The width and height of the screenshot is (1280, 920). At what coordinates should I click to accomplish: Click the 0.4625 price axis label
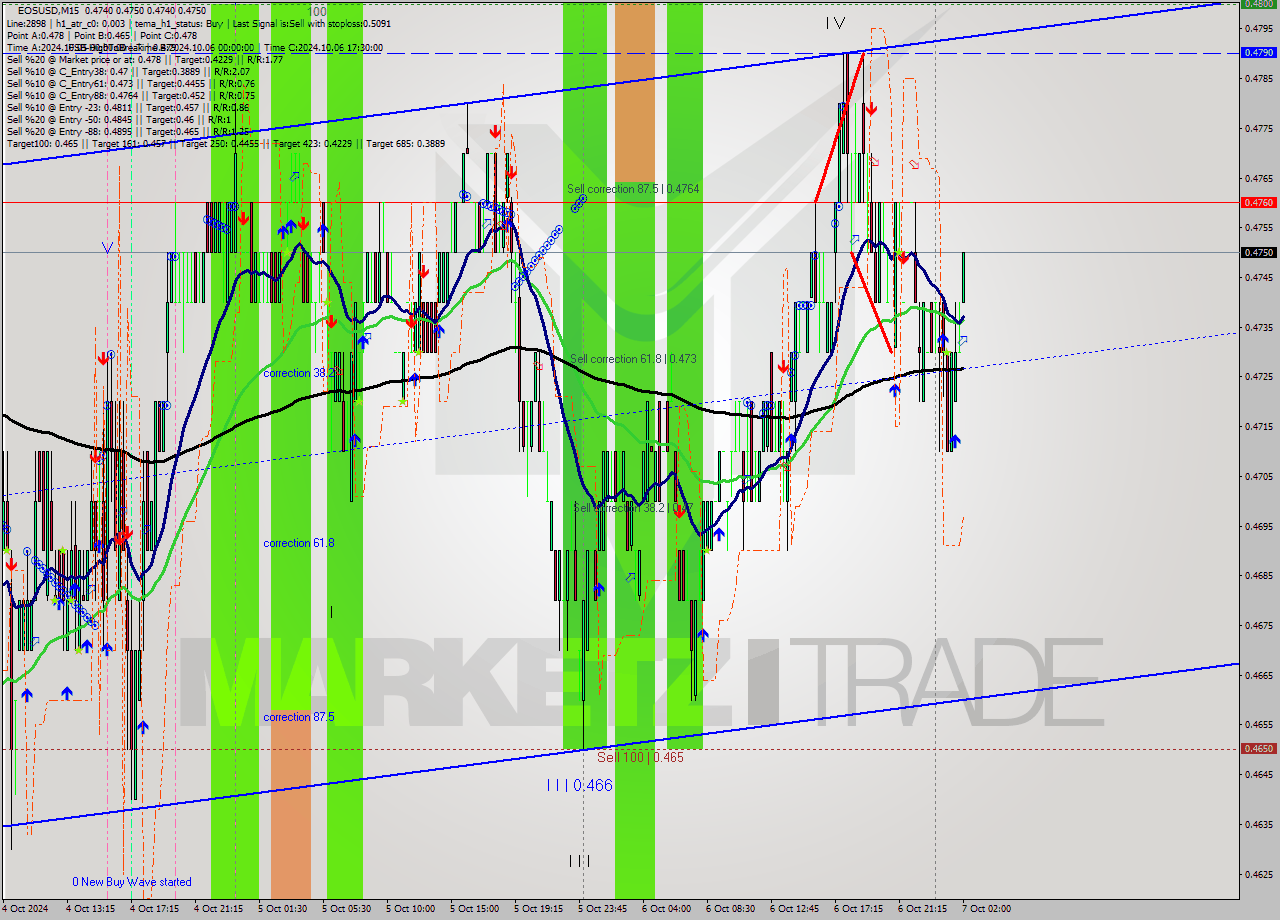click(x=1259, y=874)
